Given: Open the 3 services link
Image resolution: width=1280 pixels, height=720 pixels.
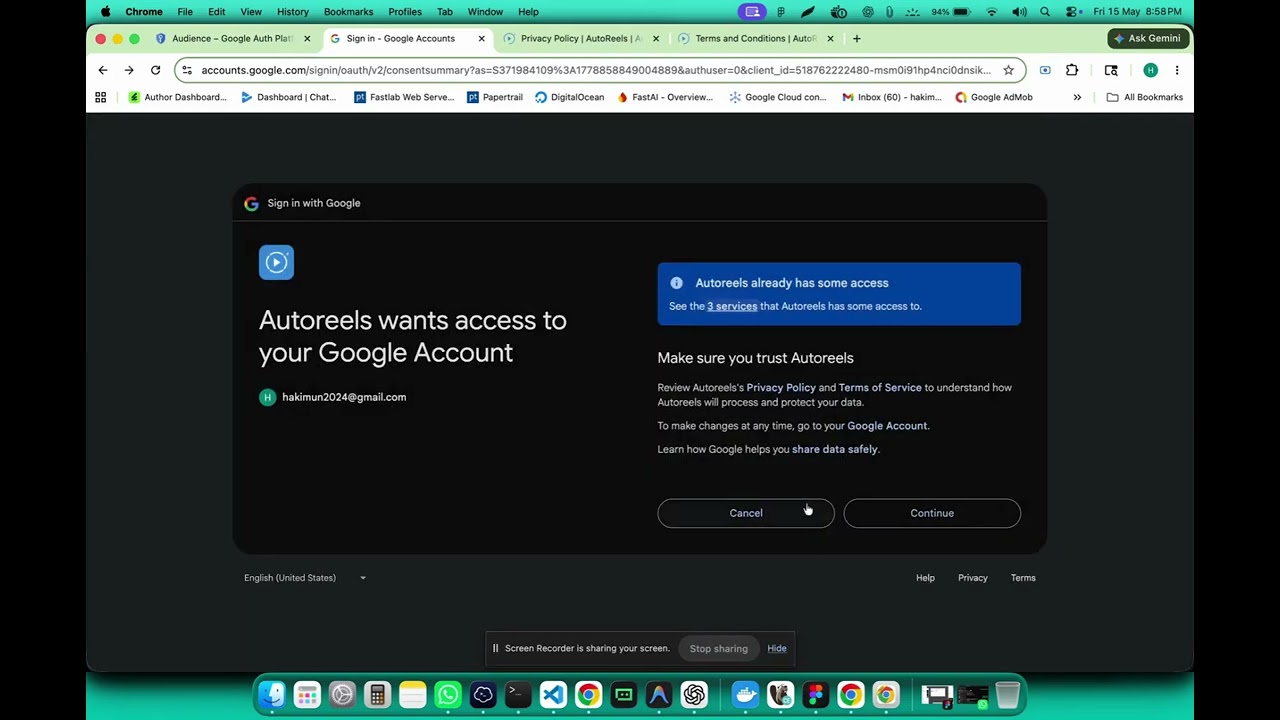Looking at the screenshot, I should (732, 306).
